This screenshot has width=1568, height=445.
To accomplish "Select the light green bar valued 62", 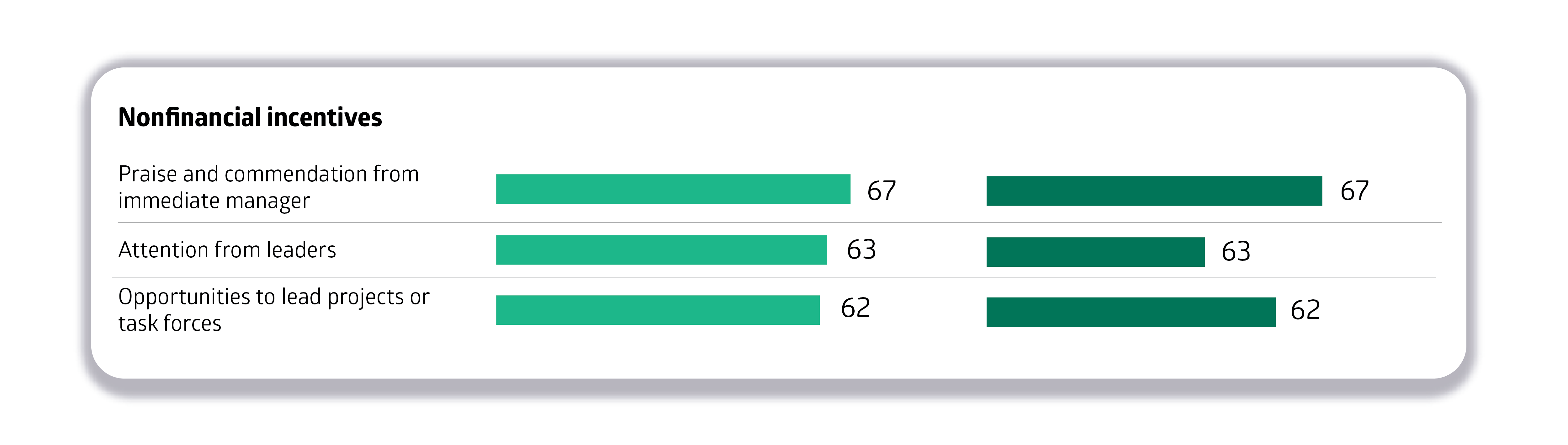I will tap(657, 310).
